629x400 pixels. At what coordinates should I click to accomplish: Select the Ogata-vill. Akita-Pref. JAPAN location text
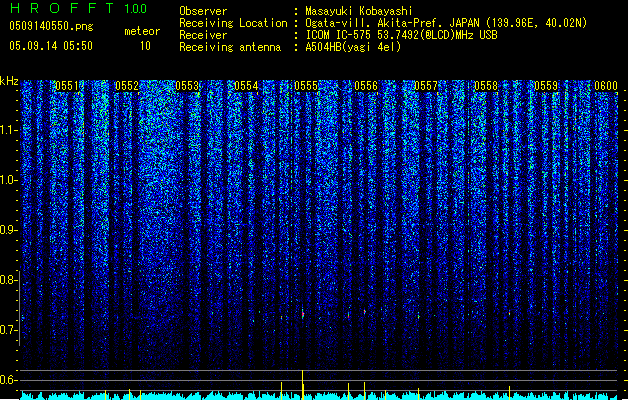(x=446, y=23)
